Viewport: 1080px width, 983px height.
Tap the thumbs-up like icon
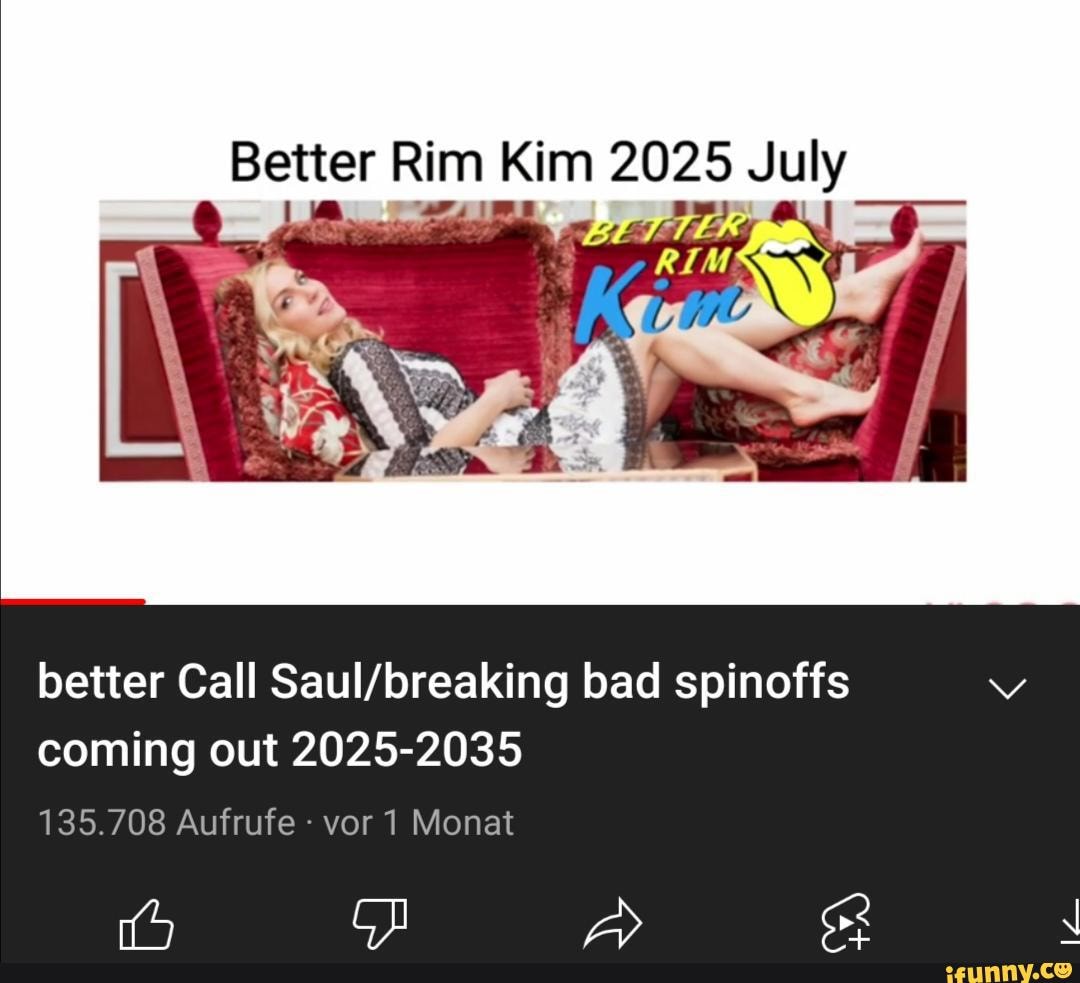click(x=146, y=925)
